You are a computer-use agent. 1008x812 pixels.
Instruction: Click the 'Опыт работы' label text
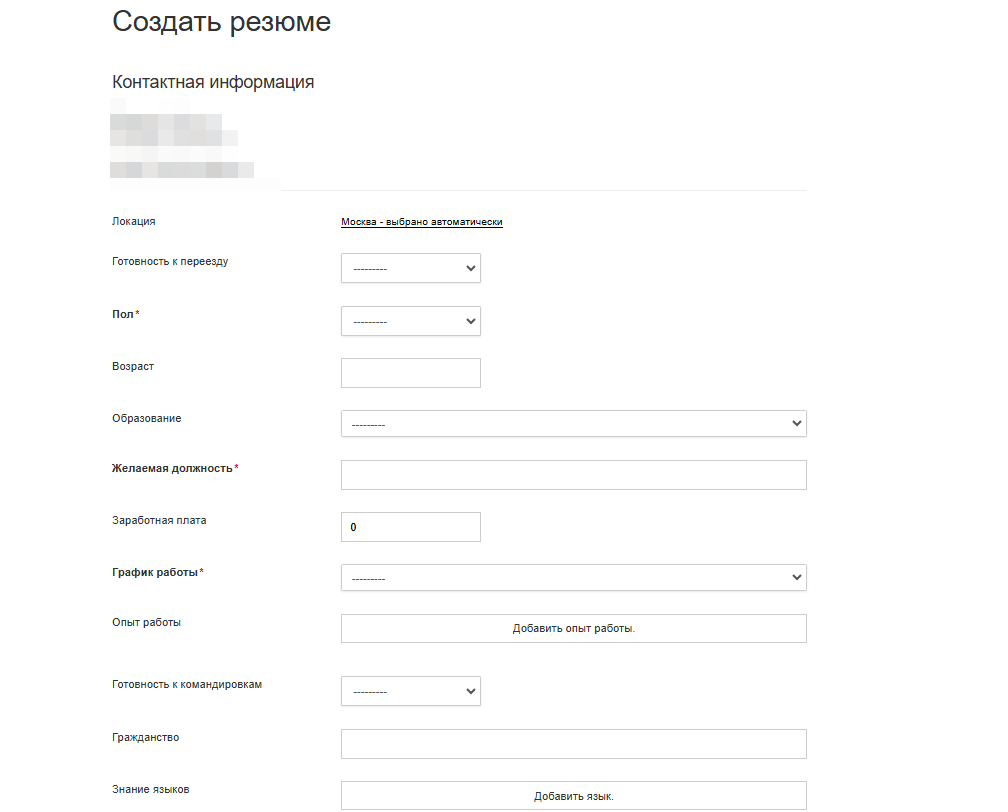tap(146, 622)
